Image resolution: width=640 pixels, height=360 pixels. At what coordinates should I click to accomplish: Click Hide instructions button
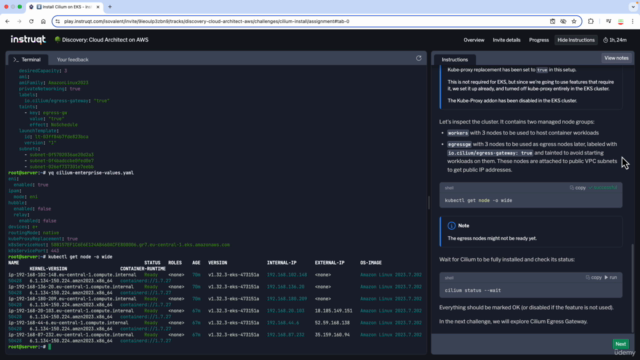pyautogui.click(x=576, y=40)
